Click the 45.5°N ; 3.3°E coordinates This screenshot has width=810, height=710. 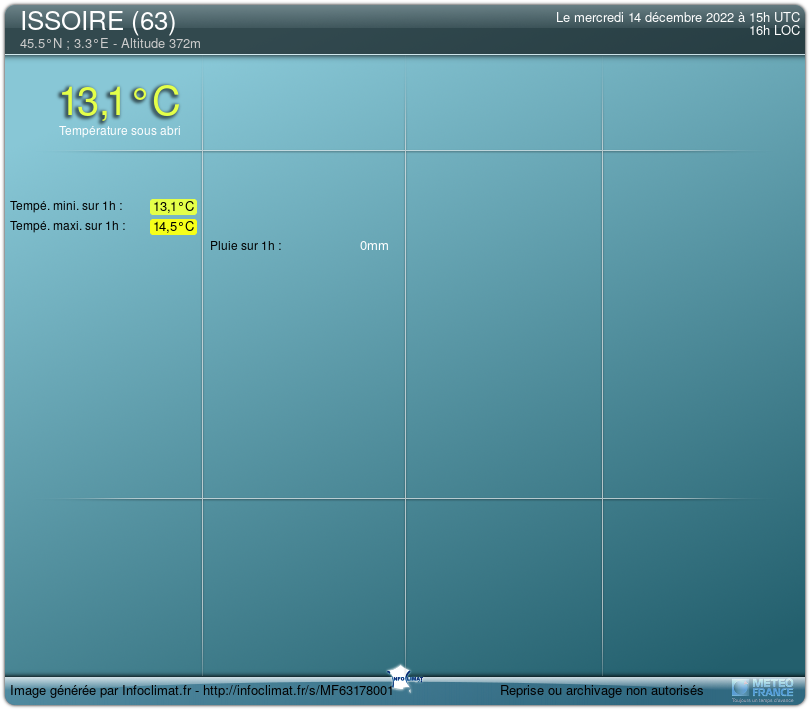64,44
